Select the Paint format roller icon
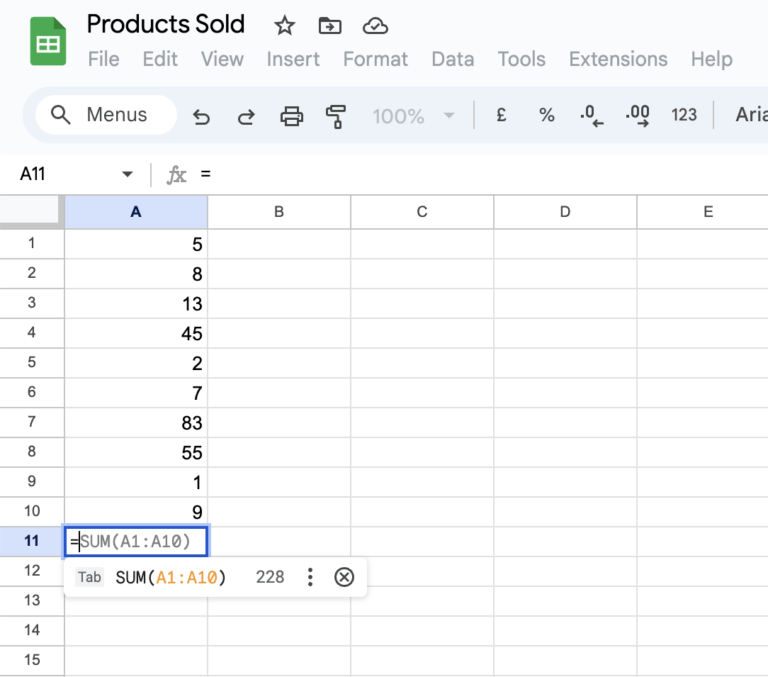This screenshot has width=768, height=677. 336,117
